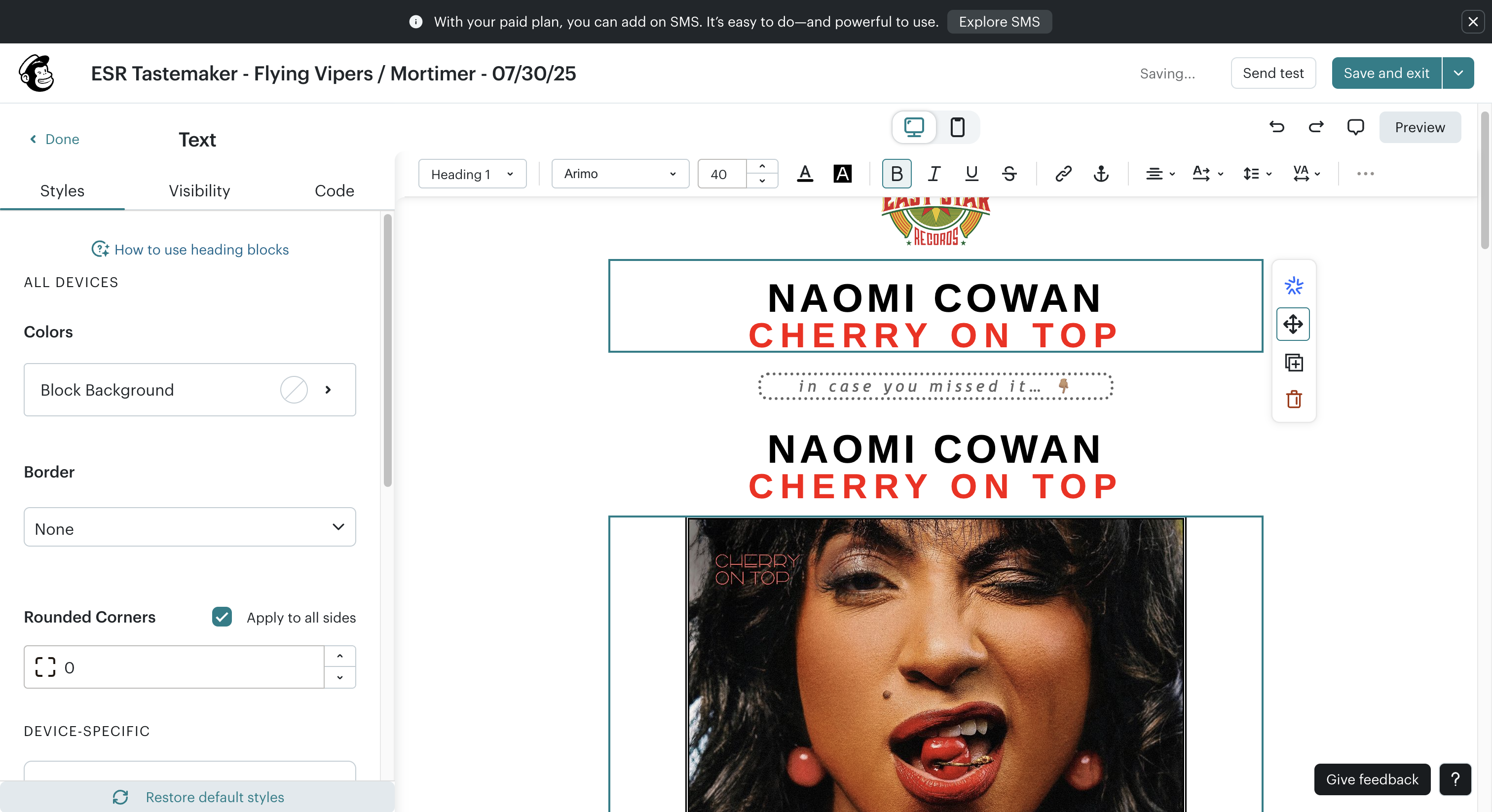Viewport: 1492px width, 812px height.
Task: Dismiss the SMS promo banner
Action: click(1473, 21)
